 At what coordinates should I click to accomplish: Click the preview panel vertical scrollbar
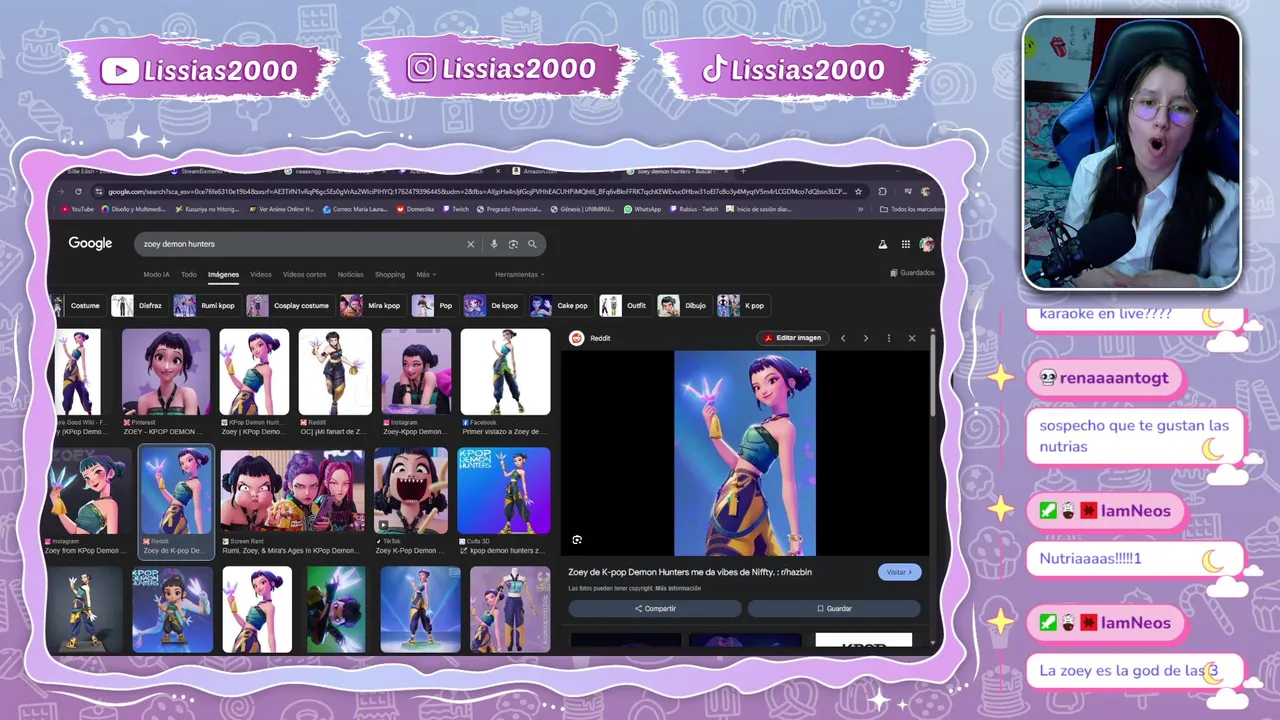tap(933, 375)
